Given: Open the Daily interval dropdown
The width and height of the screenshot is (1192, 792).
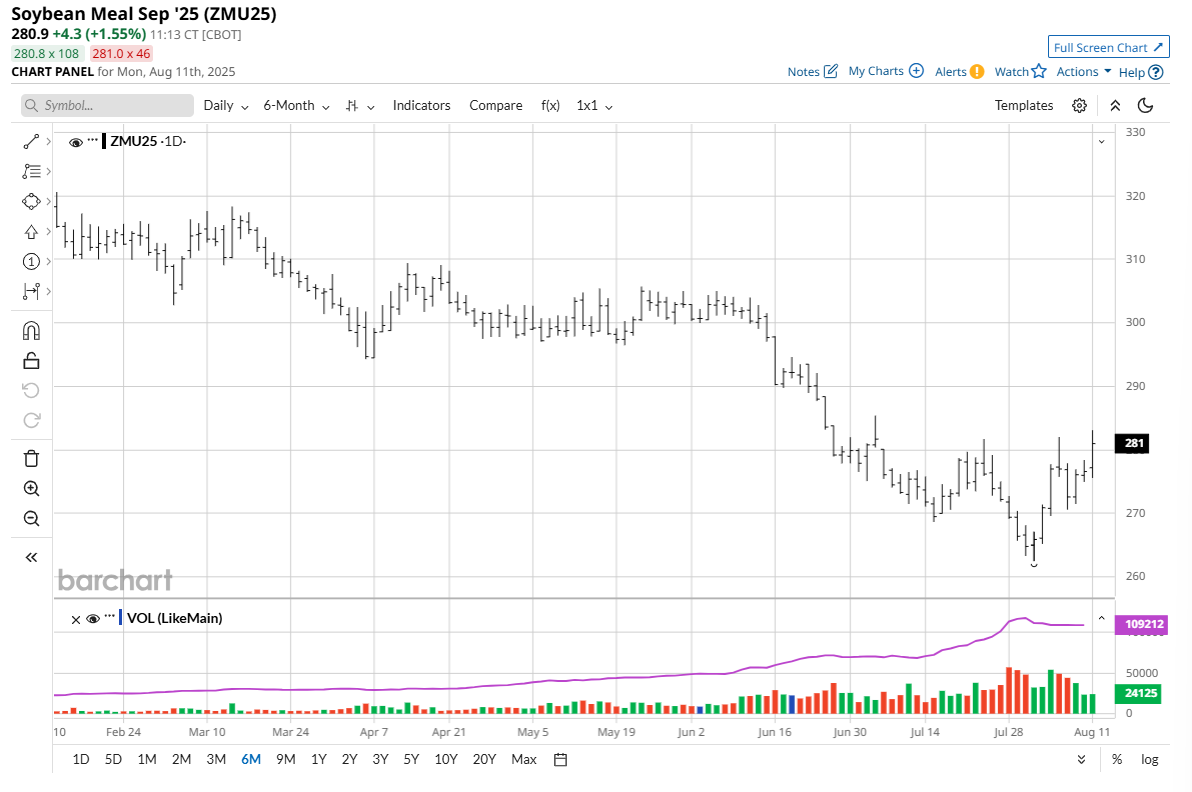Looking at the screenshot, I should [226, 106].
